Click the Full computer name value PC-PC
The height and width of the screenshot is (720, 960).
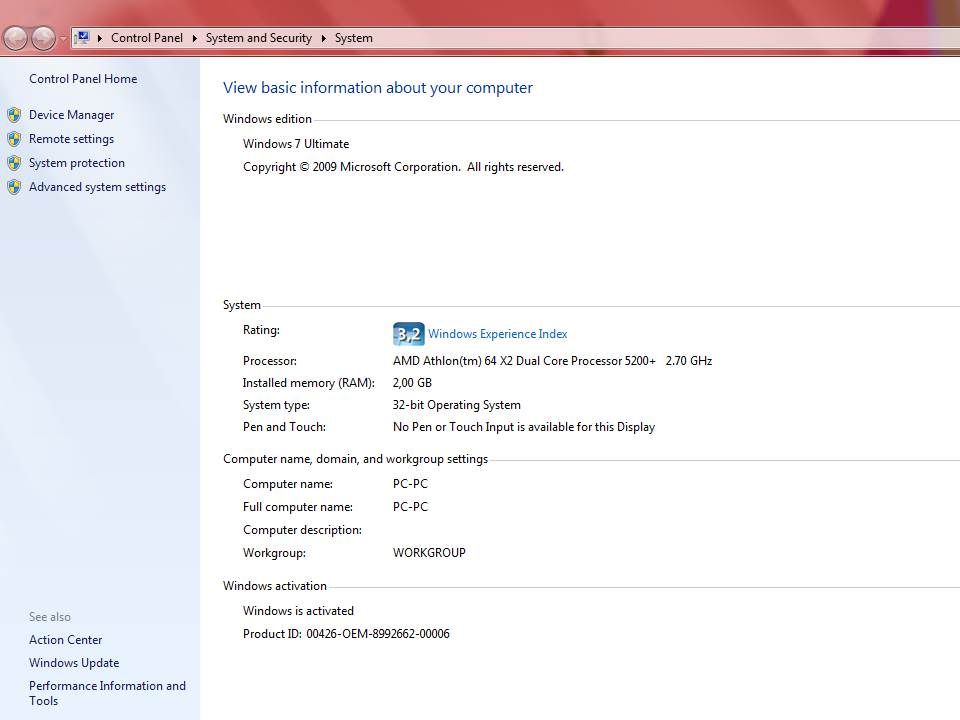point(410,507)
